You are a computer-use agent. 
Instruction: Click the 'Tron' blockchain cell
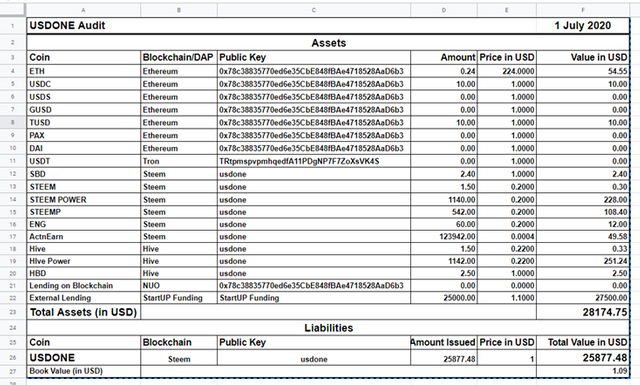(x=179, y=161)
